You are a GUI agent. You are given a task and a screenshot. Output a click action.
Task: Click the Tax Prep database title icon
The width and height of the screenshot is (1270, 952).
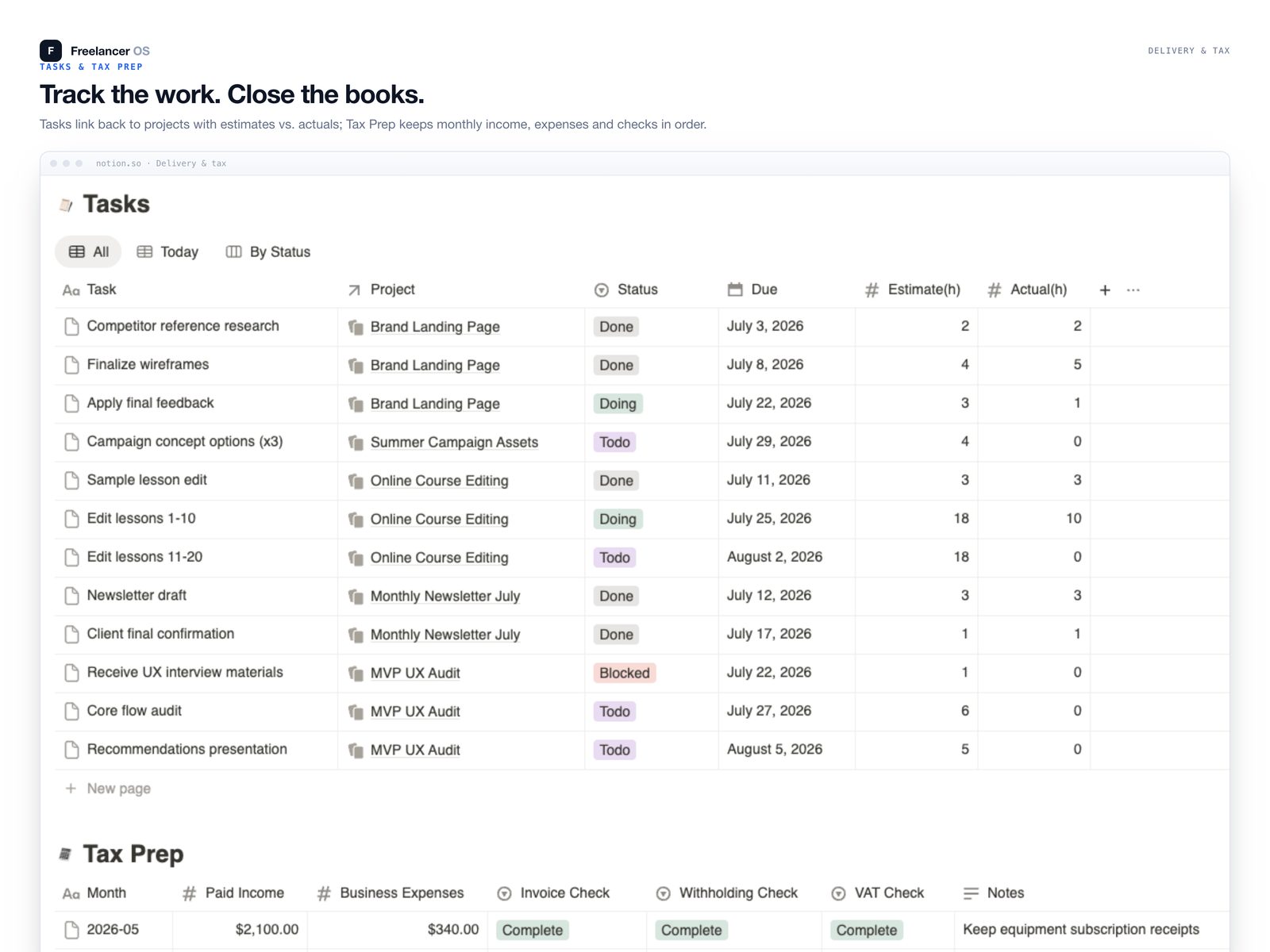point(66,854)
